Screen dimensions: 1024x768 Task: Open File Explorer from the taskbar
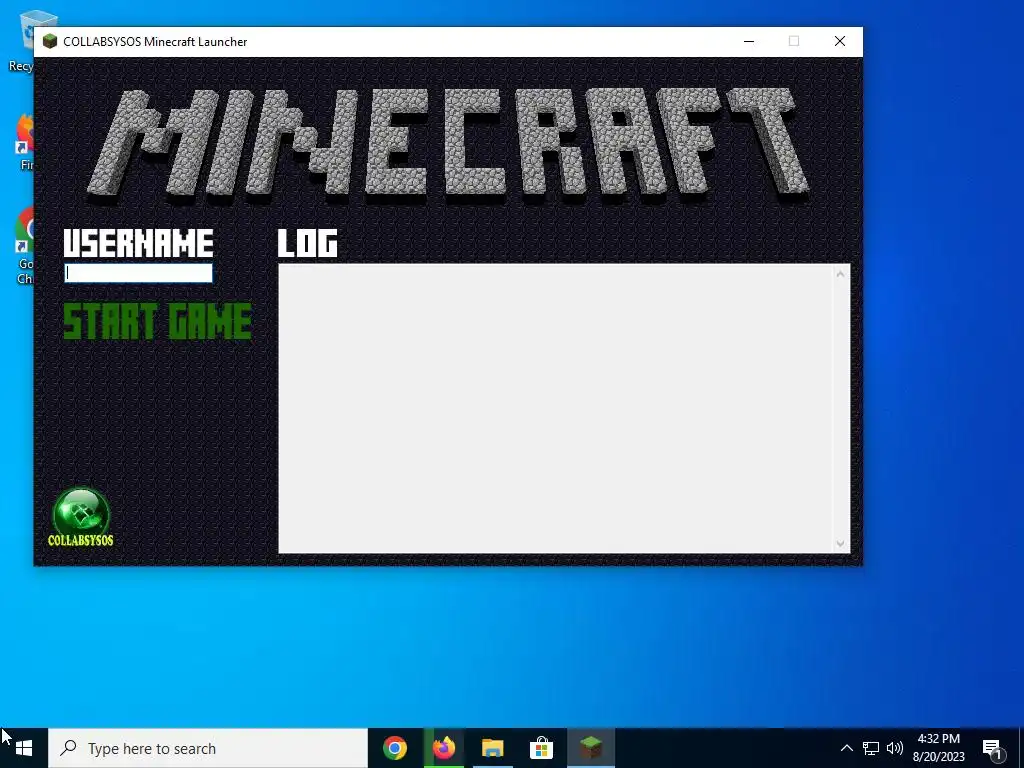[x=493, y=748]
